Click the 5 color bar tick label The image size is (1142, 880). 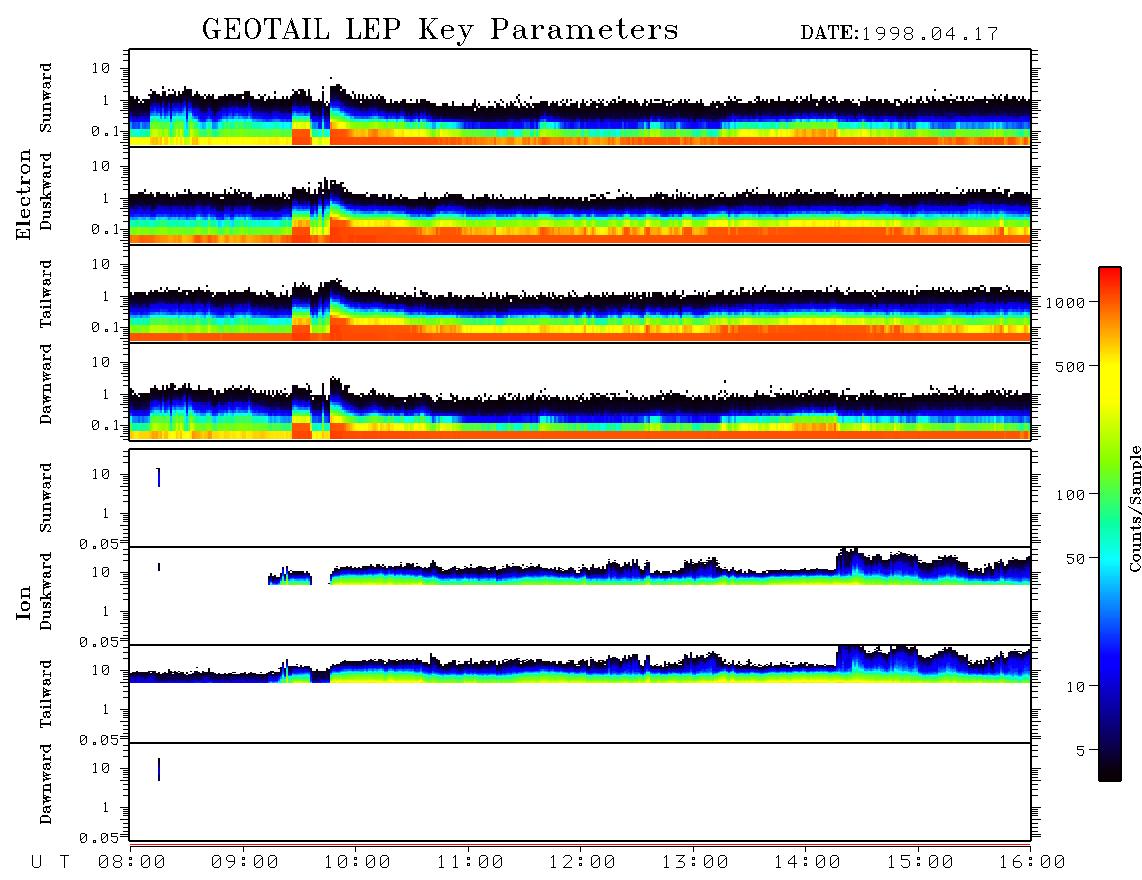coord(1080,751)
